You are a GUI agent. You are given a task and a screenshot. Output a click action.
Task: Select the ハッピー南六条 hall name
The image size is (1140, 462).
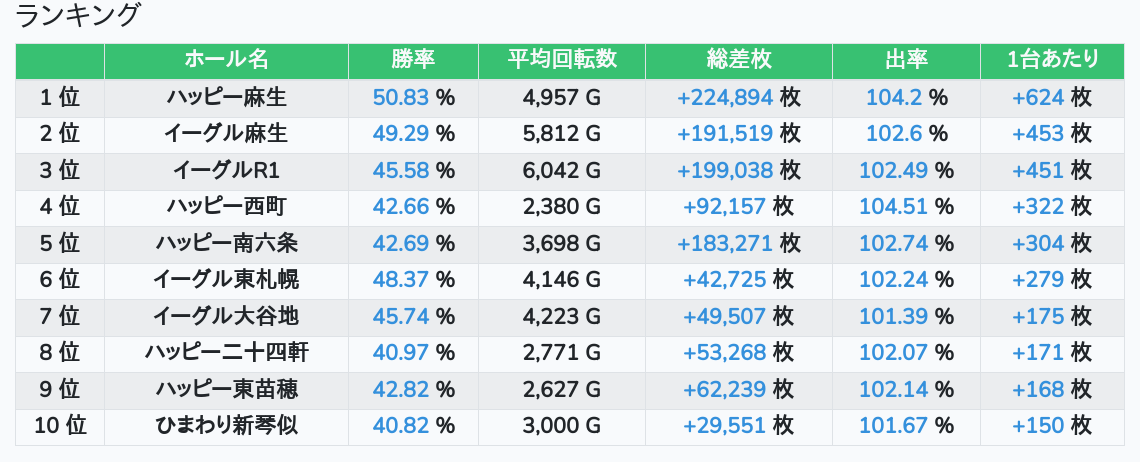(x=226, y=243)
